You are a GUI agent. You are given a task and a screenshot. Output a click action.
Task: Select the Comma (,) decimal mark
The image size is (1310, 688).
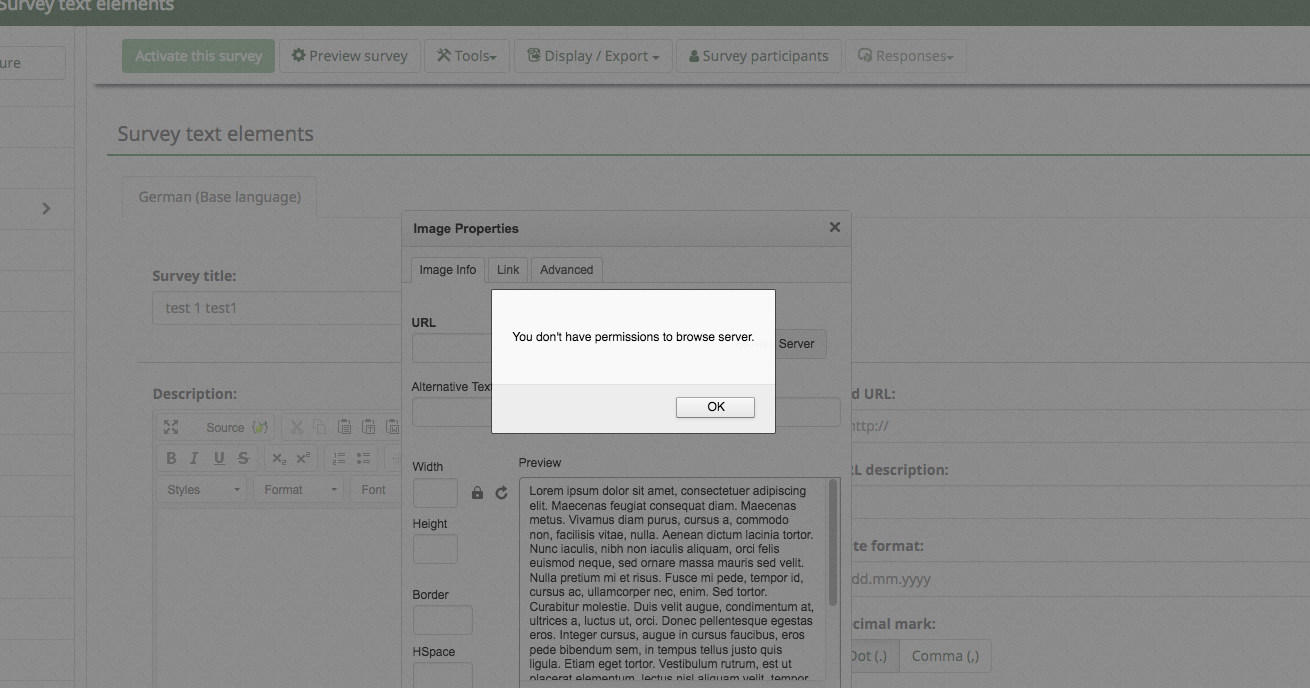click(945, 656)
